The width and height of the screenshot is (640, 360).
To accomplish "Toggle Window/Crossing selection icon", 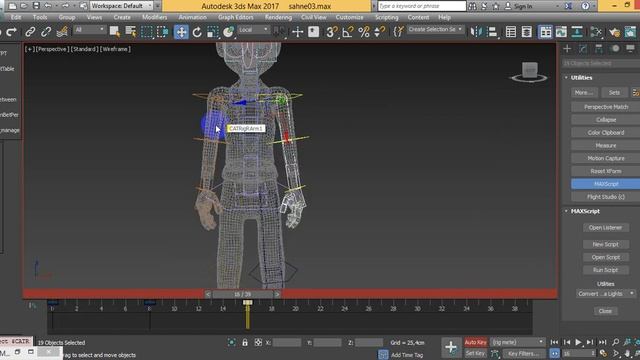I will click(162, 32).
